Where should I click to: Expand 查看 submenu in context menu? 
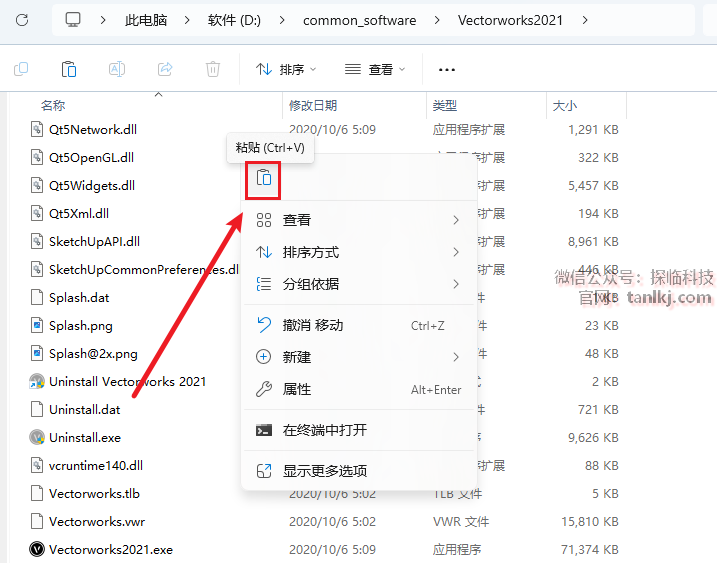click(x=358, y=220)
